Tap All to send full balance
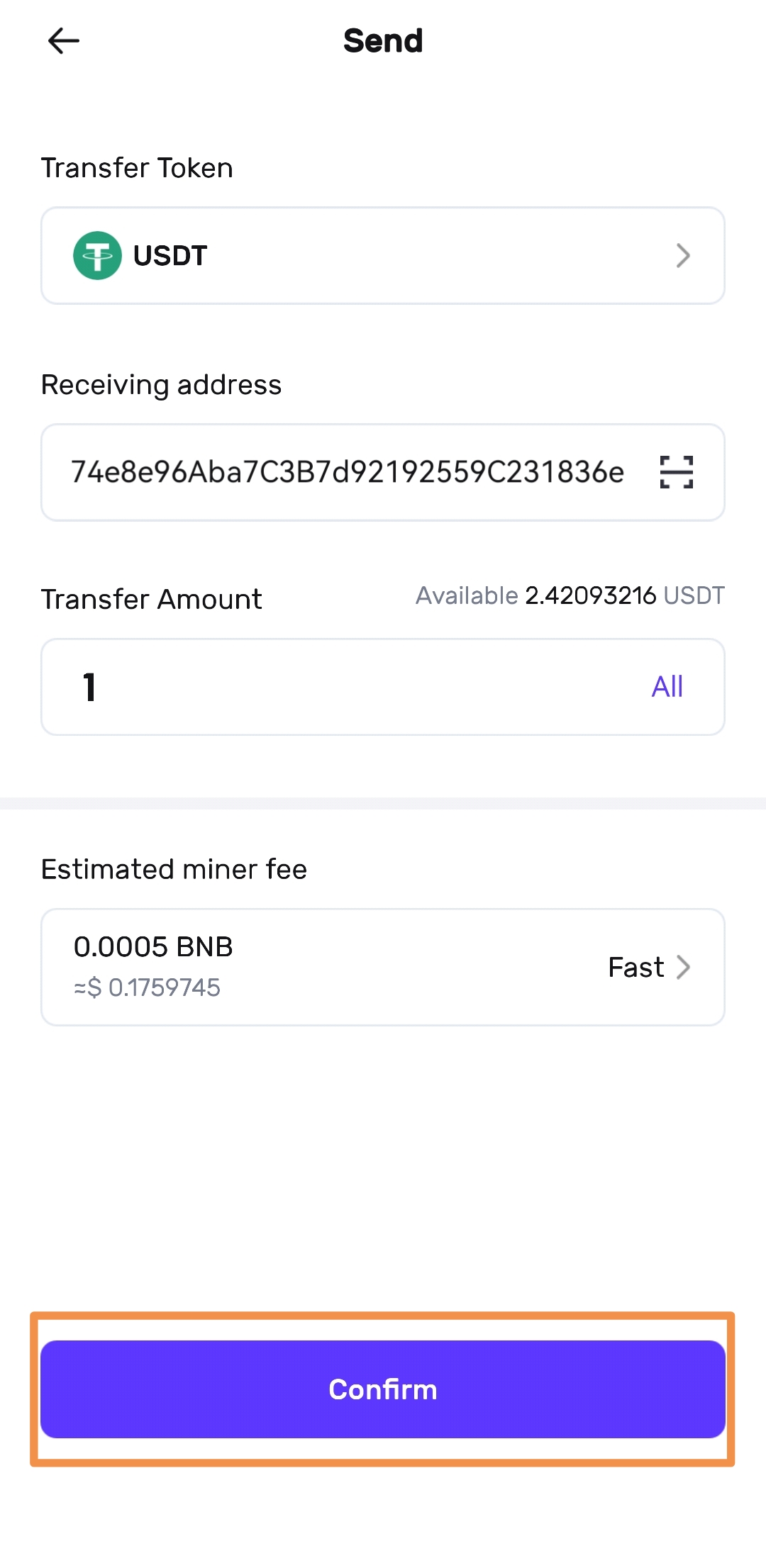Viewport: 766px width, 1568px height. point(667,686)
